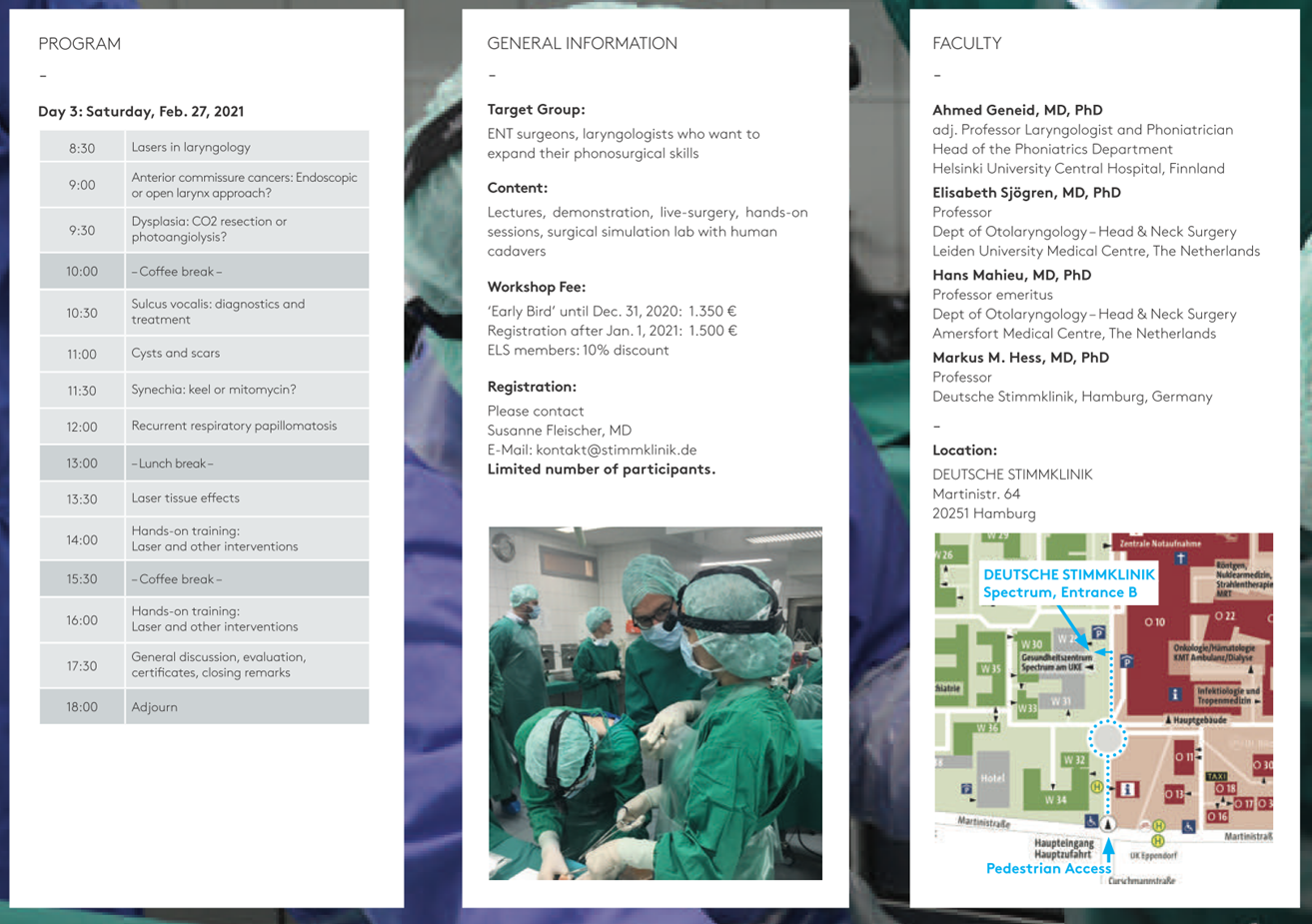Click the kontakt@stimmklinik.de email address
1312x924 pixels.
[x=617, y=450]
